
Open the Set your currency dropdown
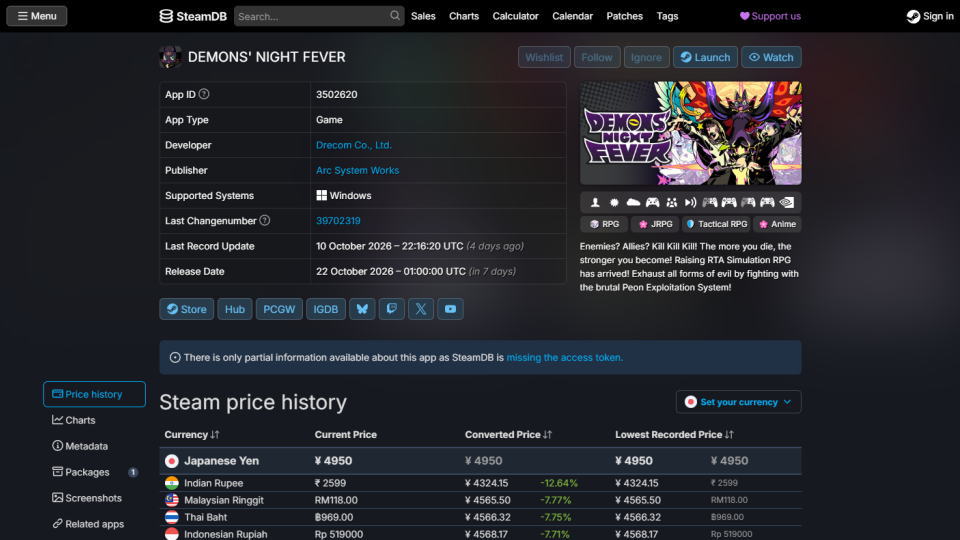pyautogui.click(x=738, y=402)
